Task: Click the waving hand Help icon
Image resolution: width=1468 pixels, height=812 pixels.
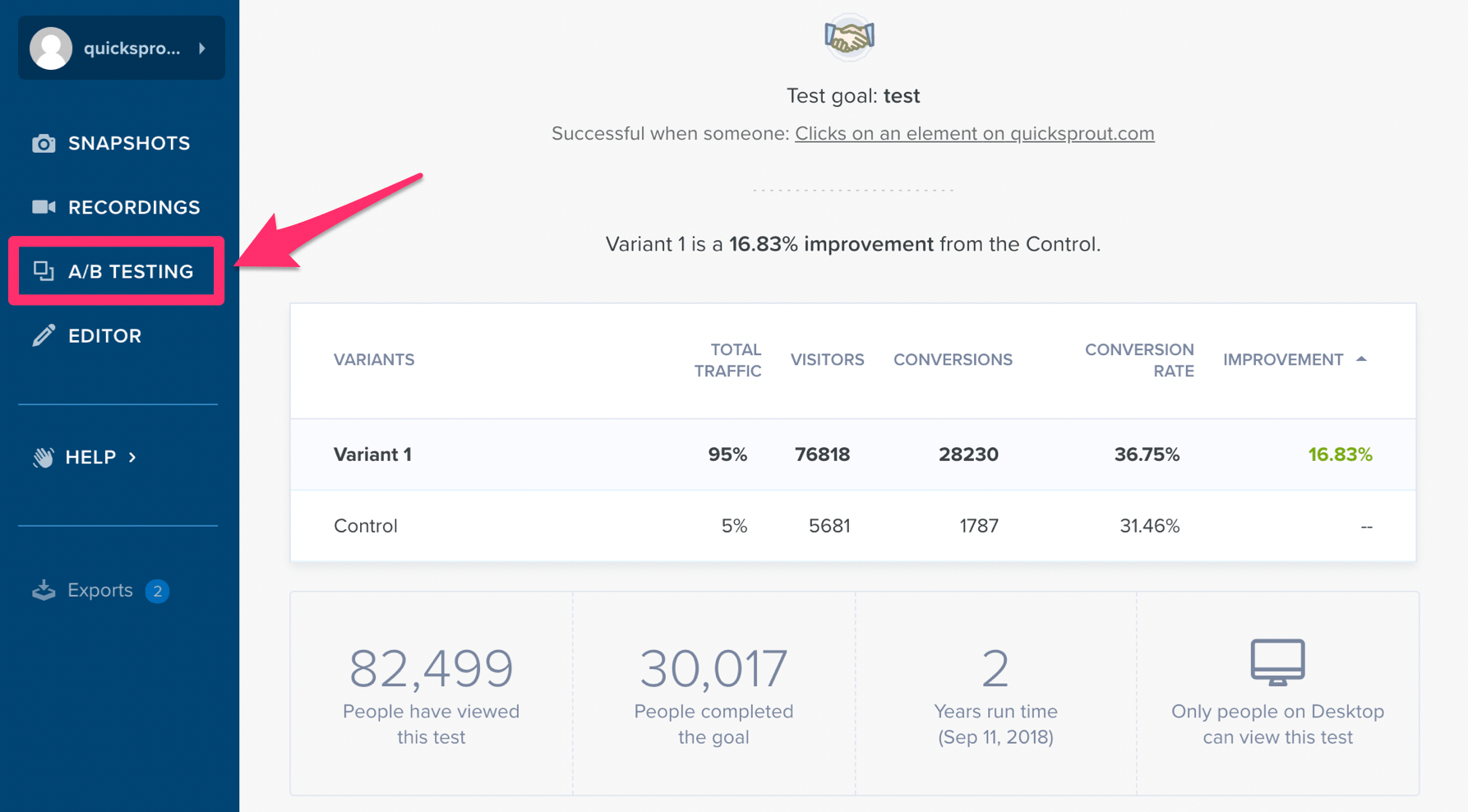Action: click(43, 457)
